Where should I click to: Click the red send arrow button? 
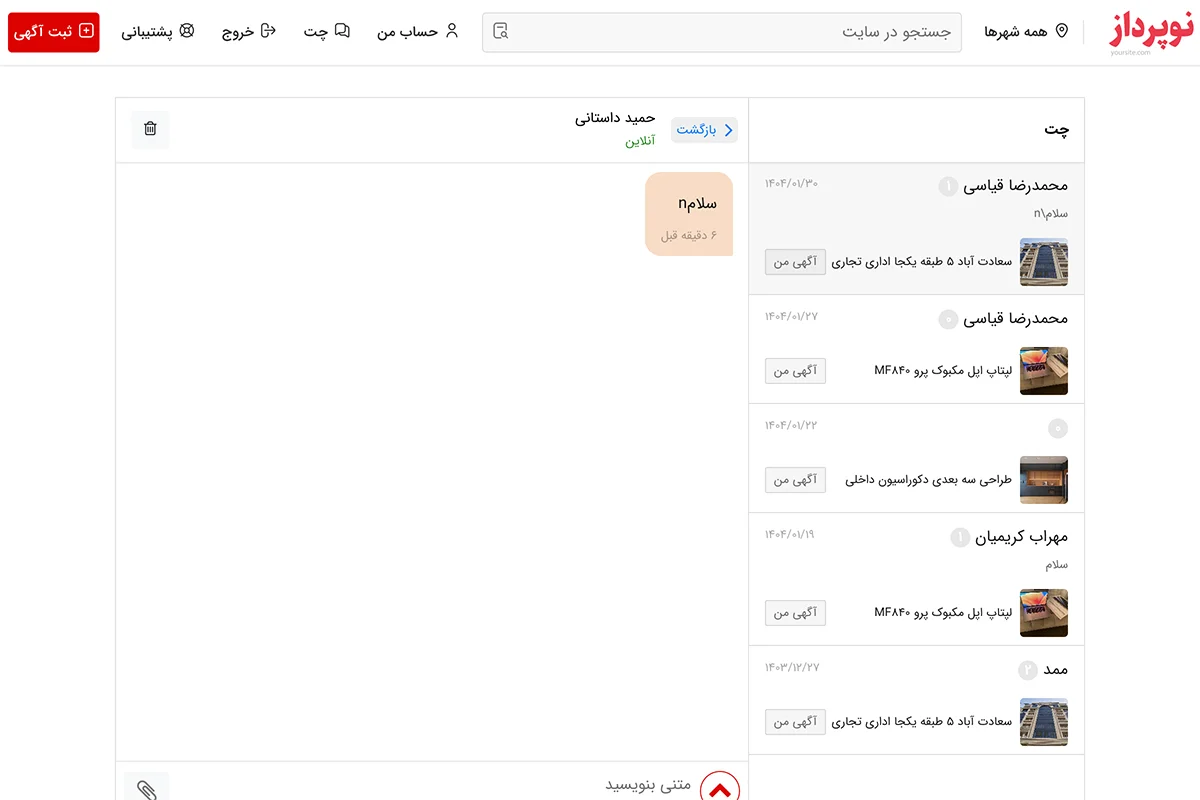click(x=720, y=788)
